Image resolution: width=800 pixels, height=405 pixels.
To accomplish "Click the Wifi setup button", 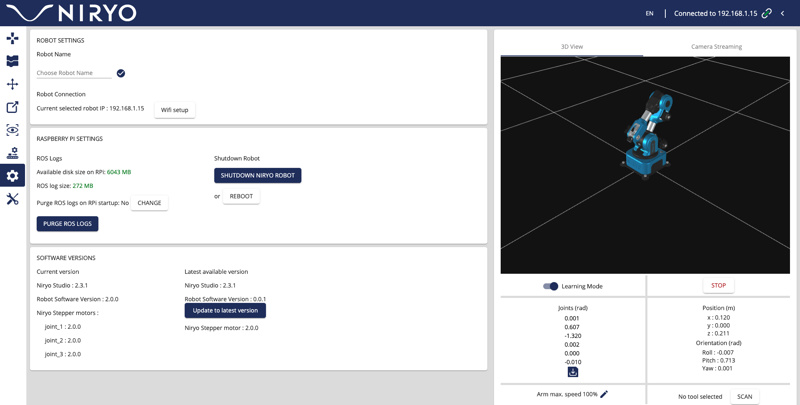I will pyautogui.click(x=174, y=110).
